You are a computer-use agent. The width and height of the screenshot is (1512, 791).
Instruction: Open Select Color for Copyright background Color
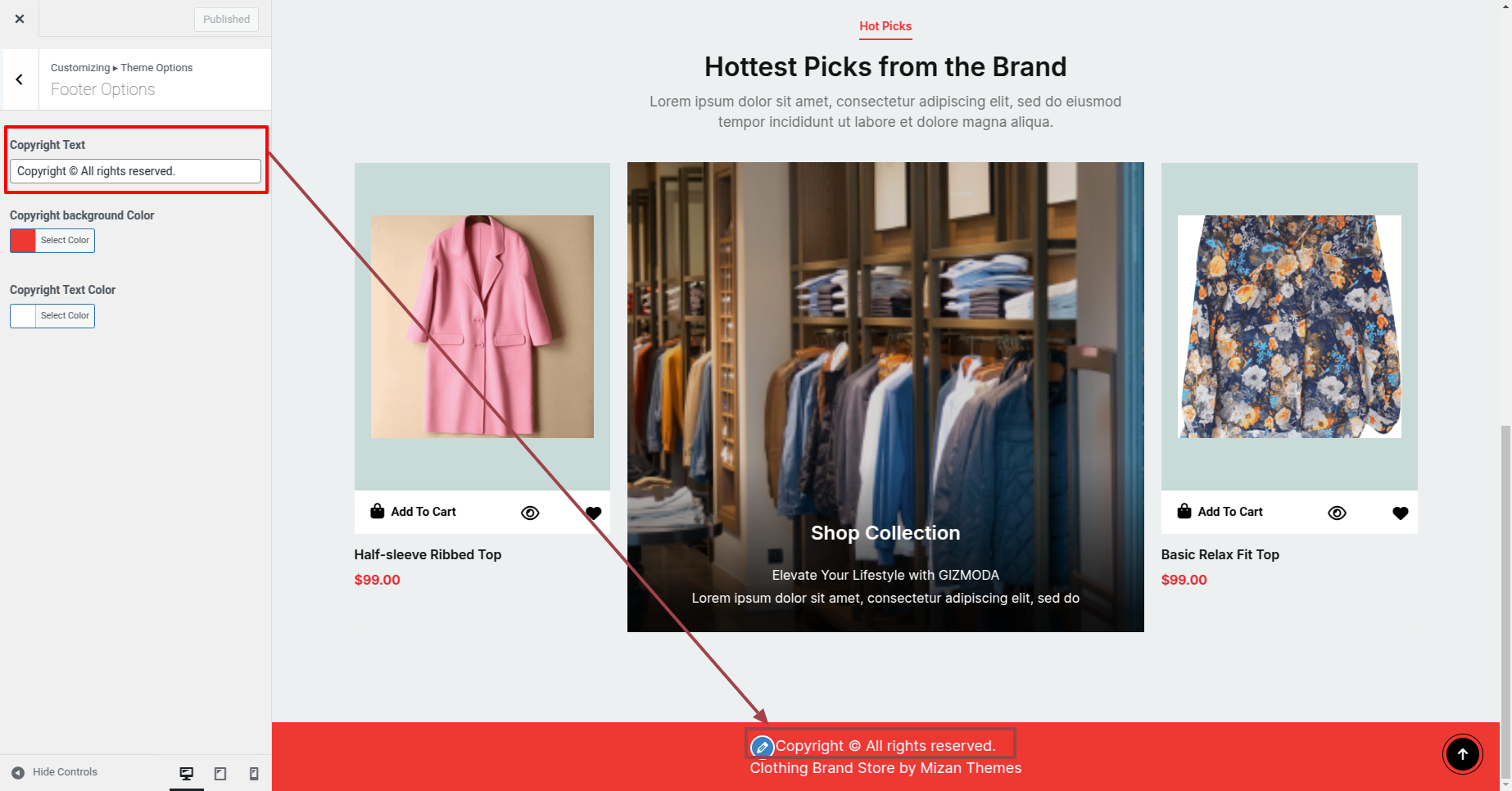point(65,240)
